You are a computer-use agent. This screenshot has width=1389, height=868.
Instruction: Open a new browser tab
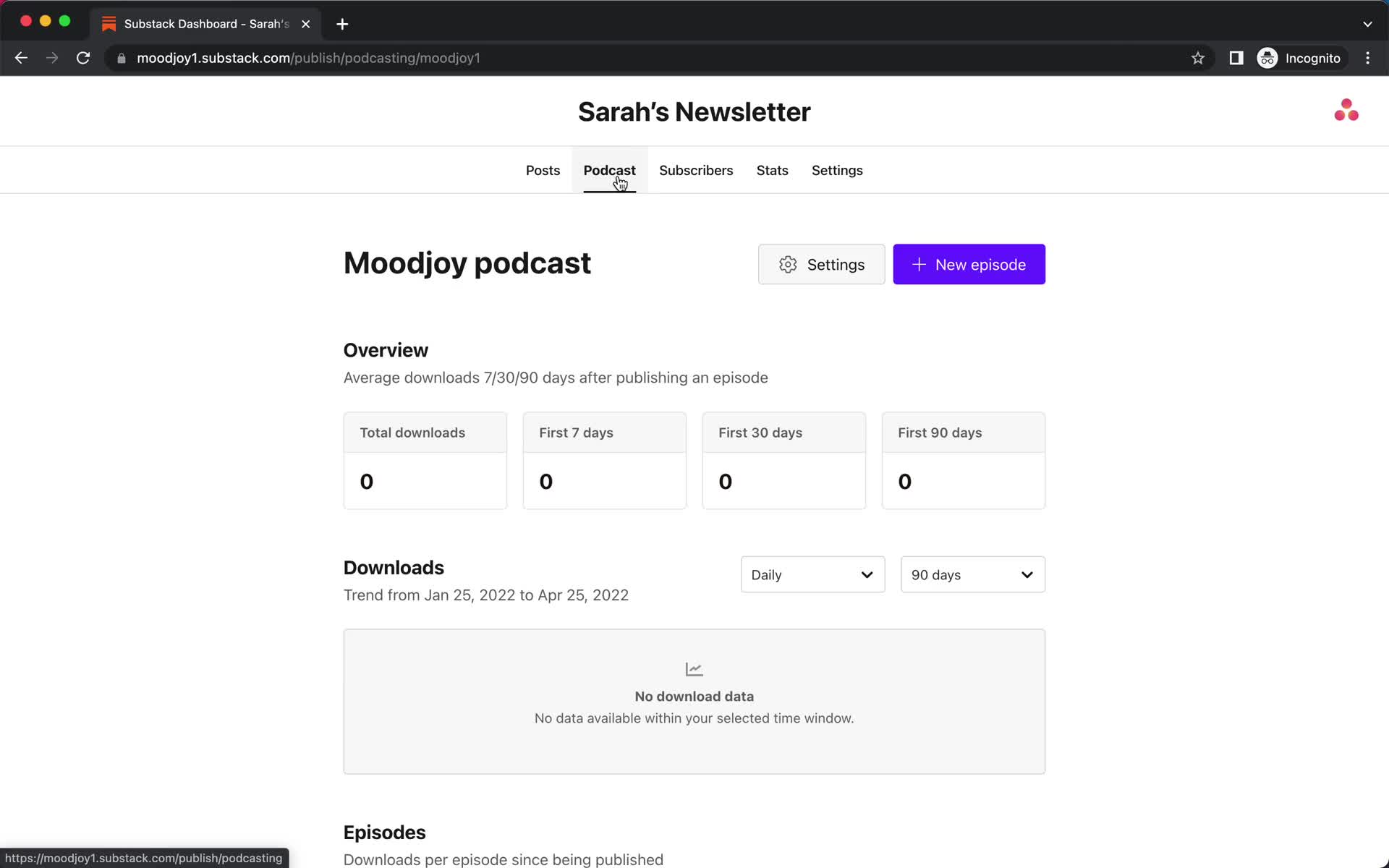tap(342, 24)
